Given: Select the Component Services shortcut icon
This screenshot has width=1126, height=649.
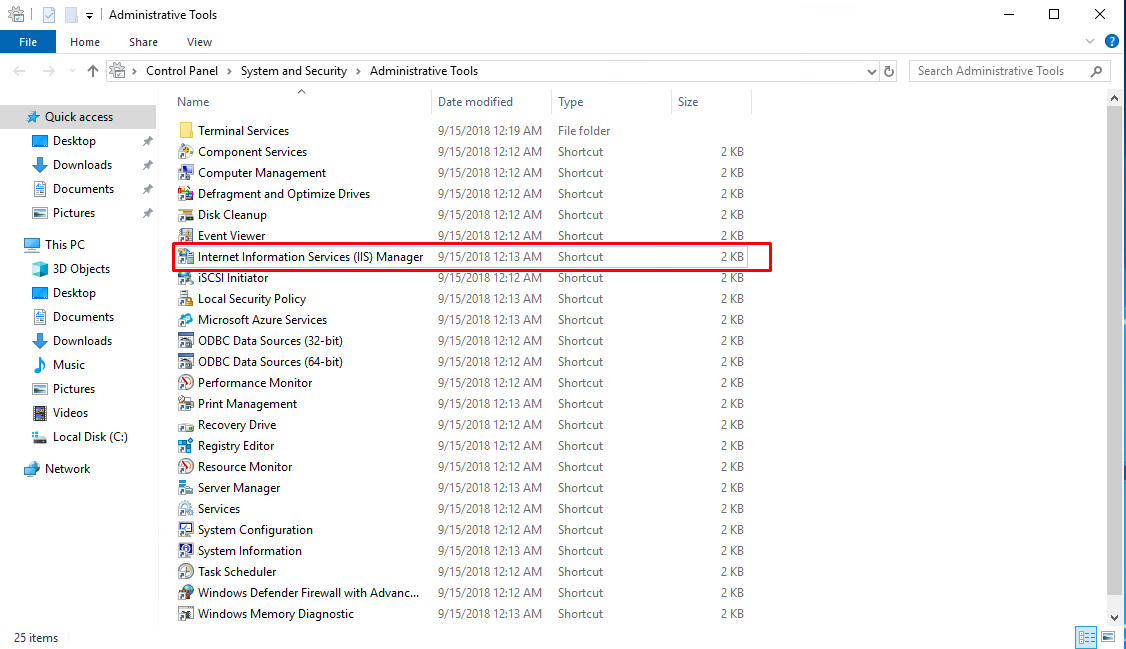Looking at the screenshot, I should point(185,151).
